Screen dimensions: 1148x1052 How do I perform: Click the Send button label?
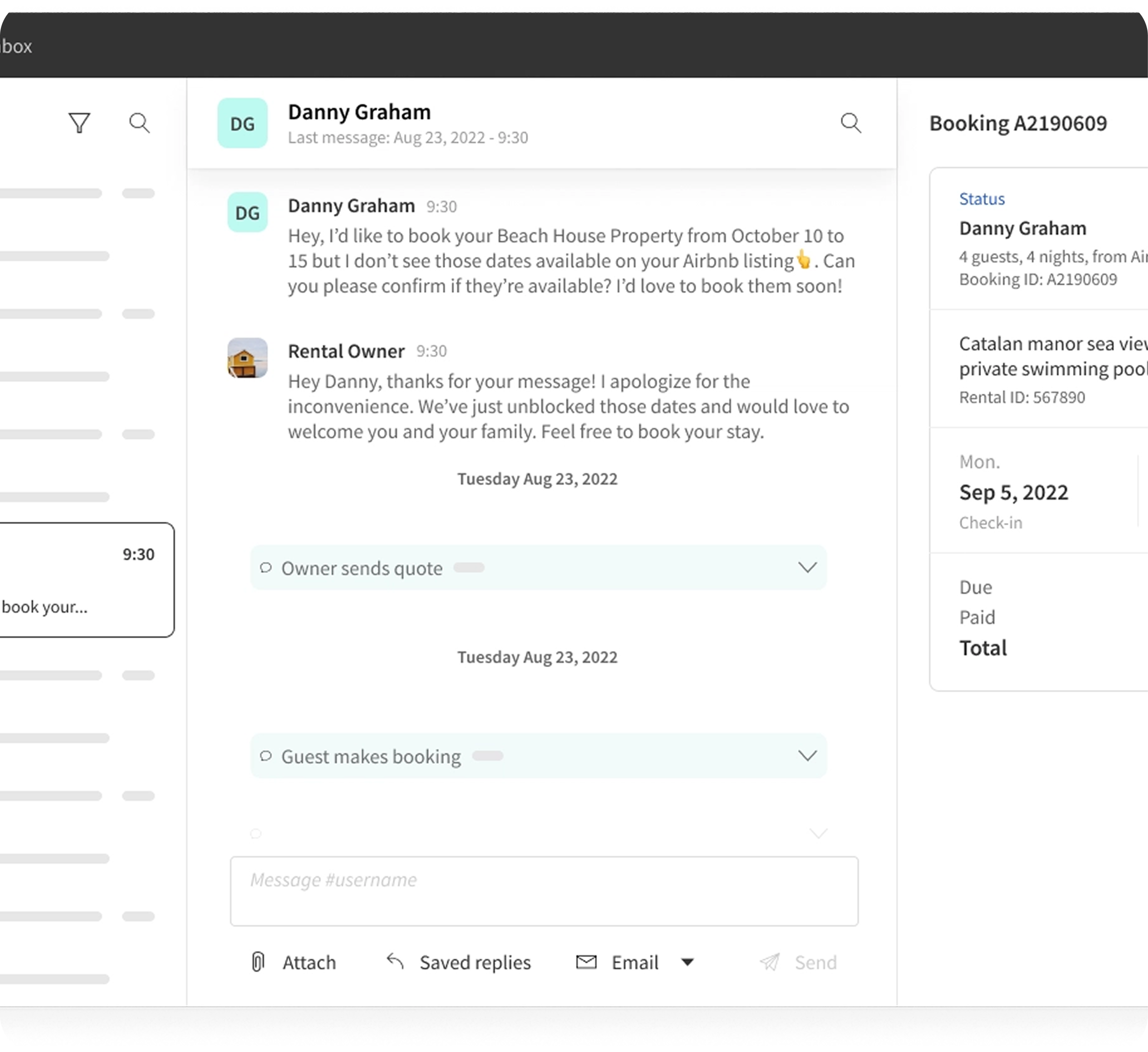pyautogui.click(x=815, y=963)
